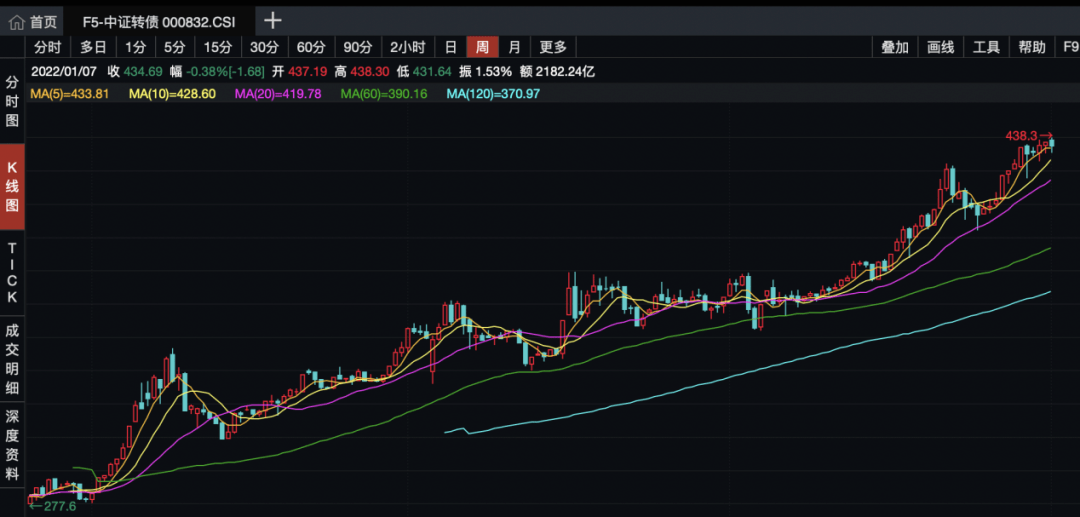Open the 画线 drawing tools
This screenshot has height=517, width=1080.
coord(940,48)
